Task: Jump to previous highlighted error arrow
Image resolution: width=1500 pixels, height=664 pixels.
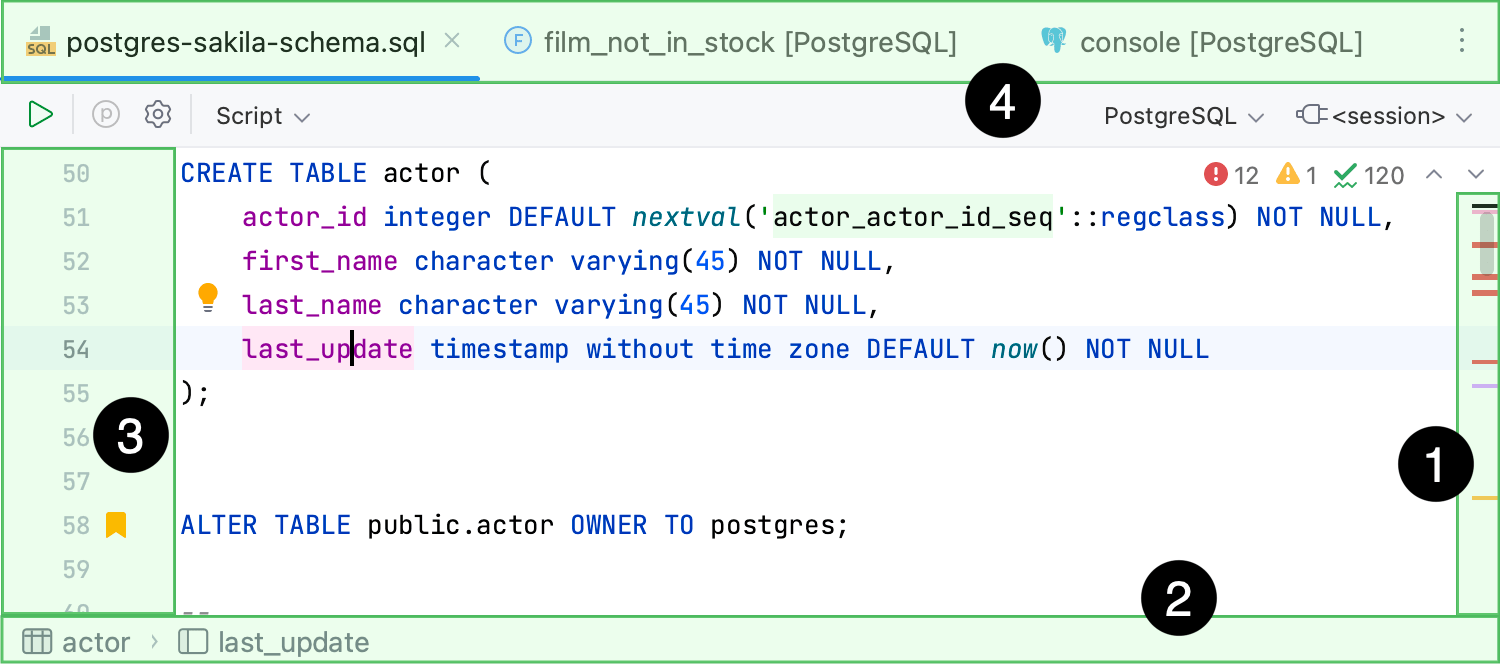Action: [x=1434, y=175]
